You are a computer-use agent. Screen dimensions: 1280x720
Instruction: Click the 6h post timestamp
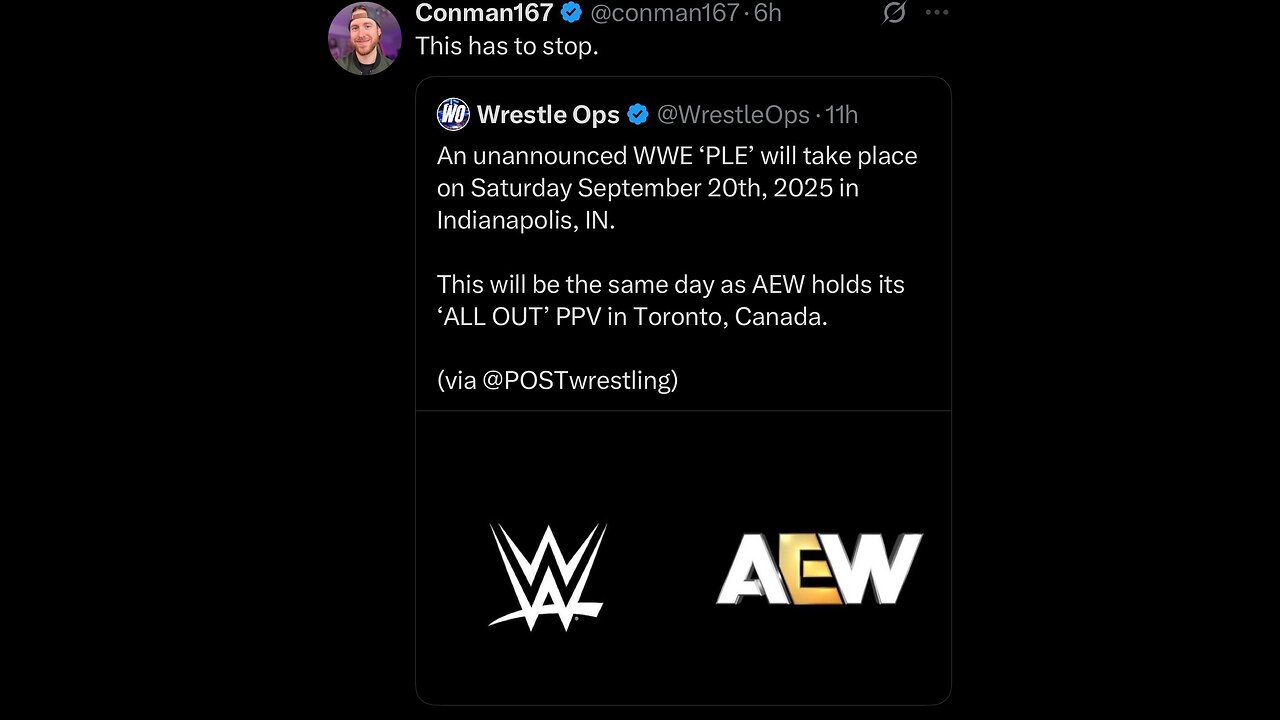767,13
